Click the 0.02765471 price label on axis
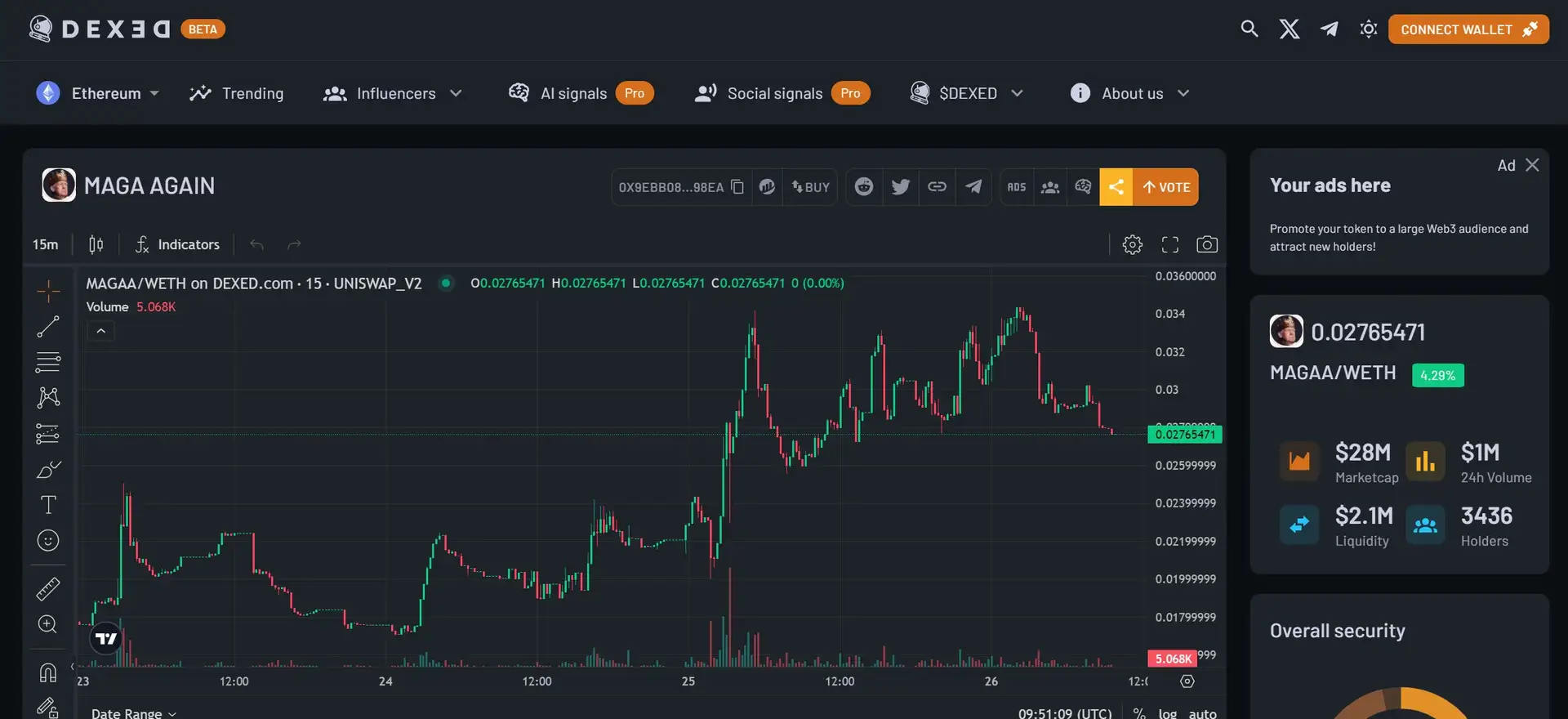 pyautogui.click(x=1184, y=435)
